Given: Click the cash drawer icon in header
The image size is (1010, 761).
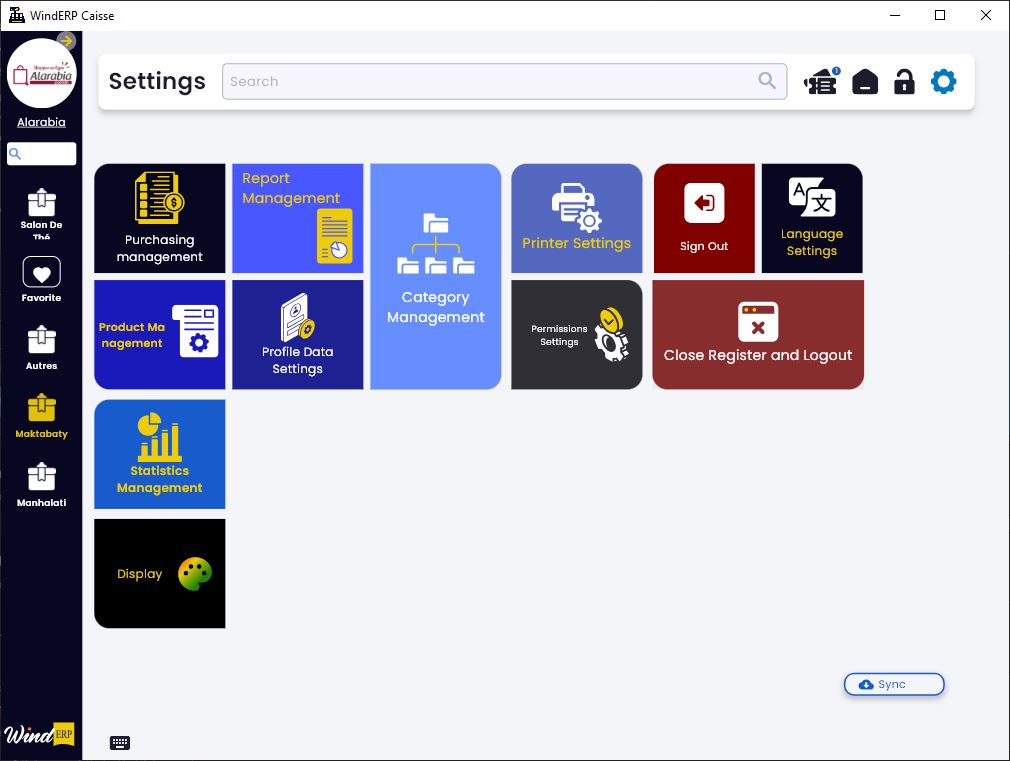Looking at the screenshot, I should (864, 82).
